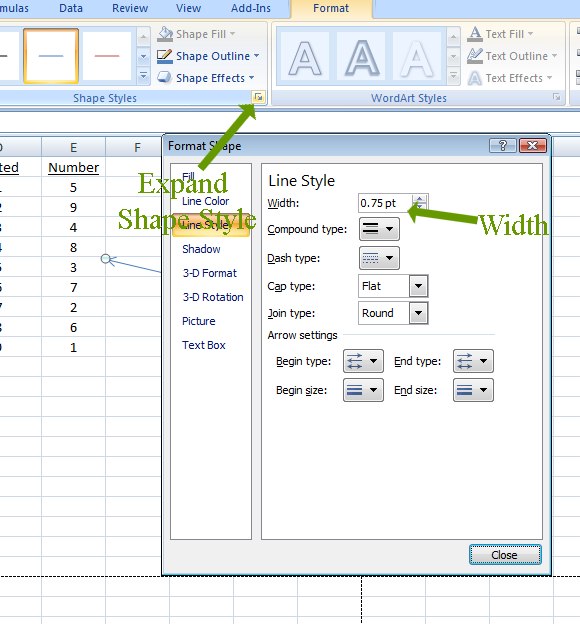Open the Dash type dropdown
580x624 pixels.
(379, 258)
